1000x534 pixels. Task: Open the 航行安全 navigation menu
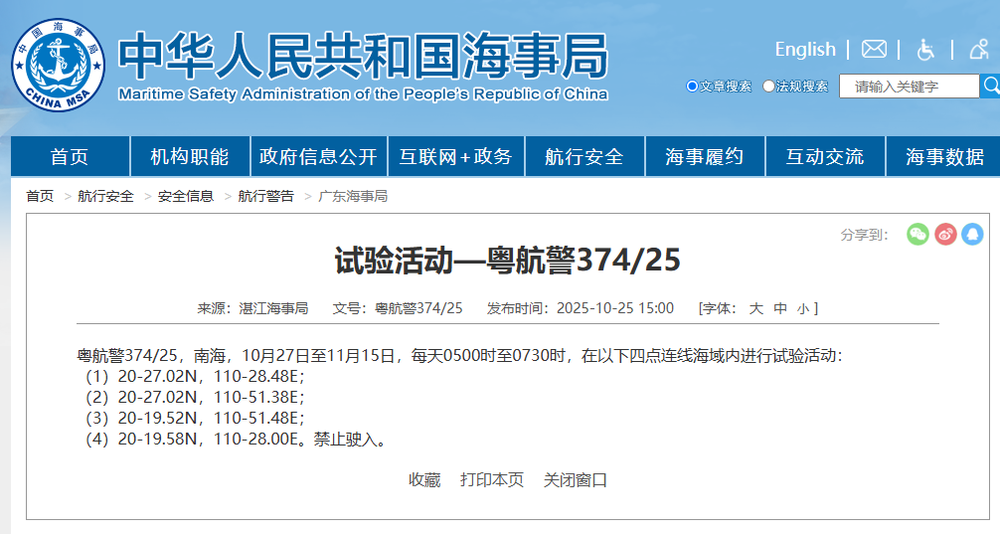pos(584,157)
